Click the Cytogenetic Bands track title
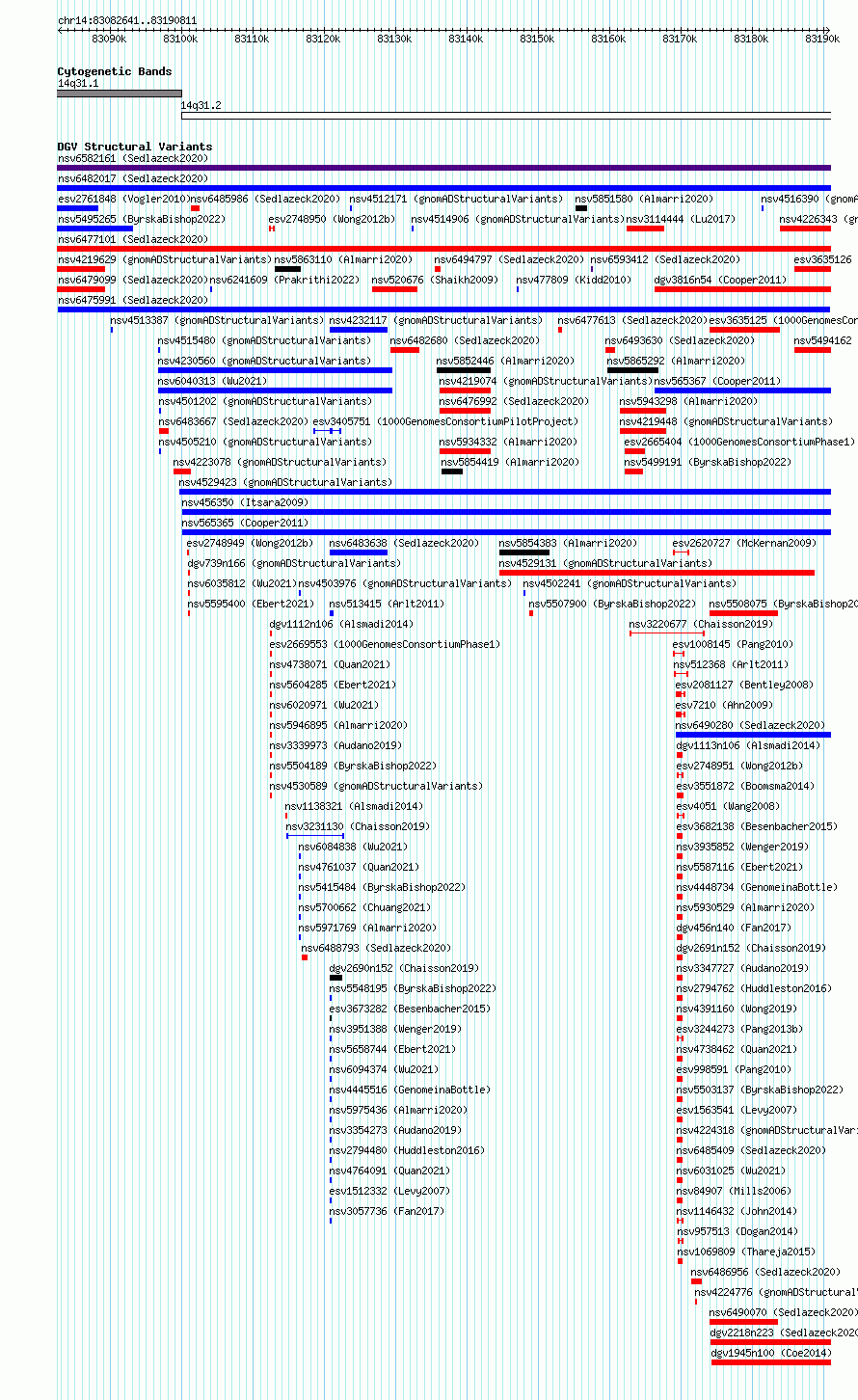This screenshot has width=858, height=1400. [115, 71]
